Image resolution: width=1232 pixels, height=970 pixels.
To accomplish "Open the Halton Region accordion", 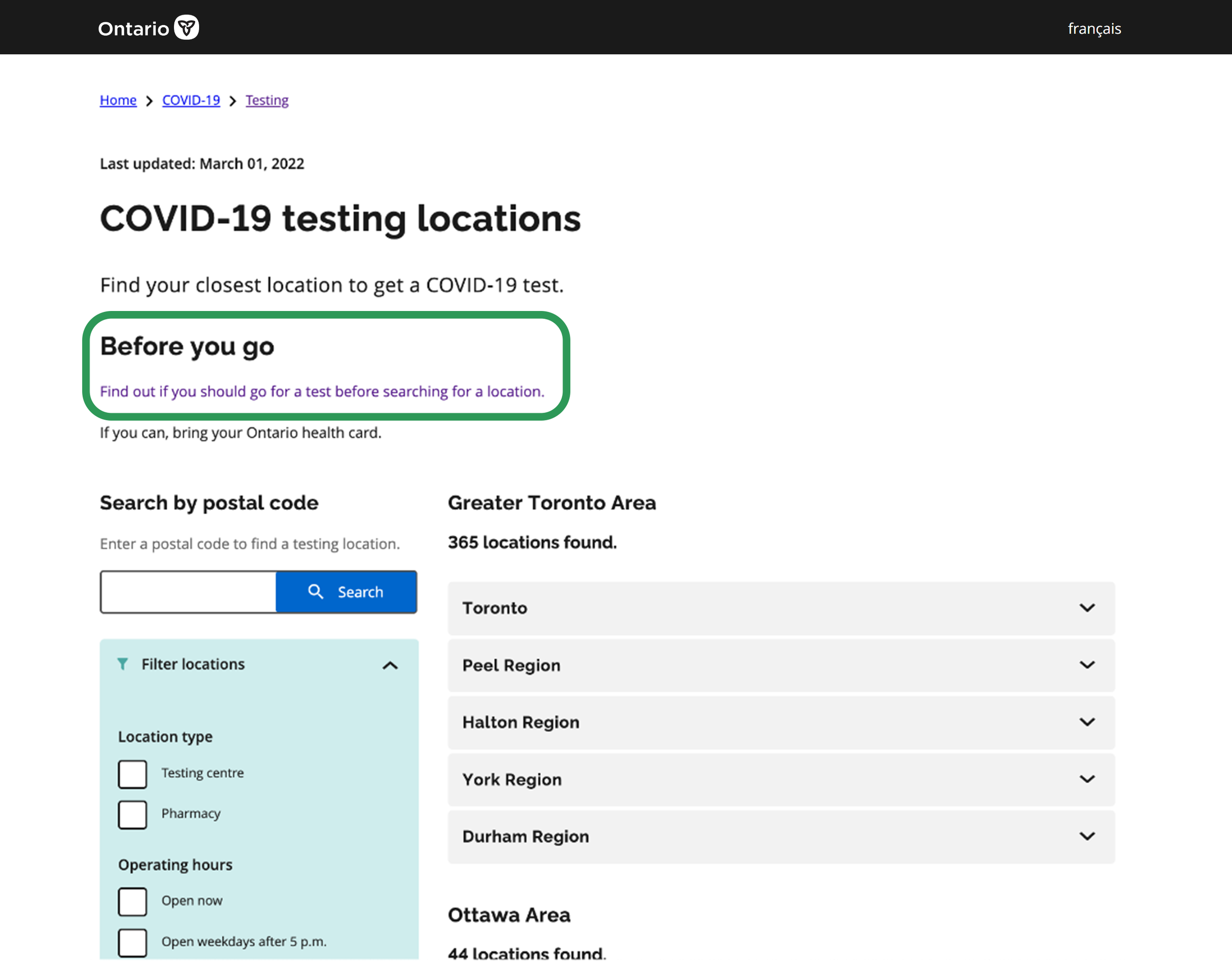I will pos(781,723).
